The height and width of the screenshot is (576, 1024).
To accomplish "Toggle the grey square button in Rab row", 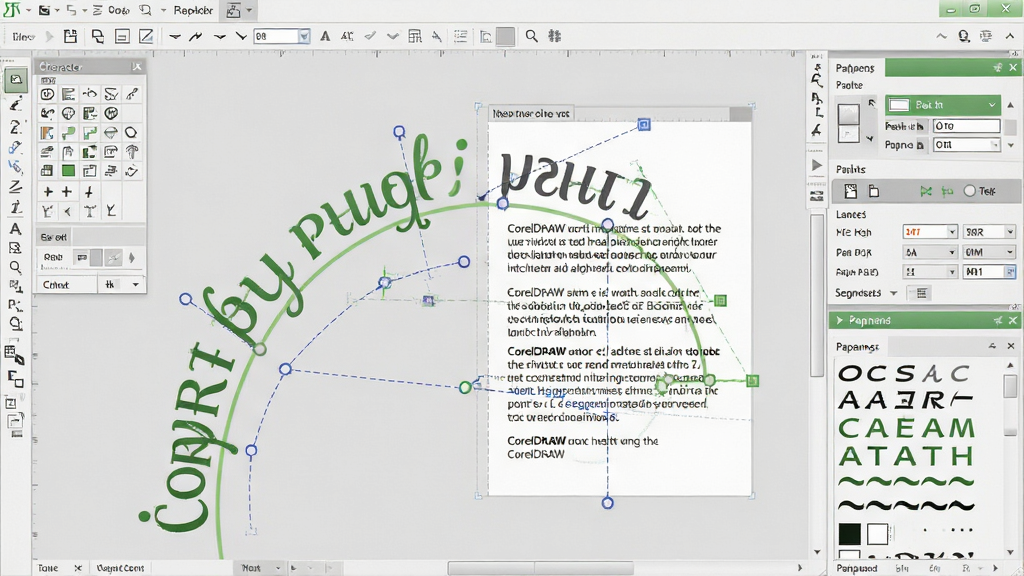I will point(96,258).
